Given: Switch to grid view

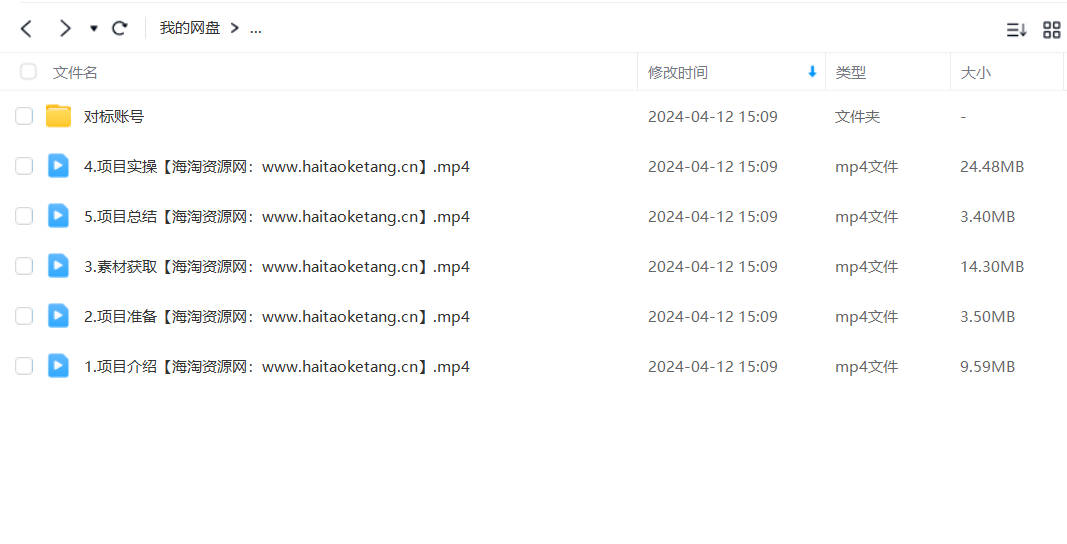Looking at the screenshot, I should [1051, 29].
